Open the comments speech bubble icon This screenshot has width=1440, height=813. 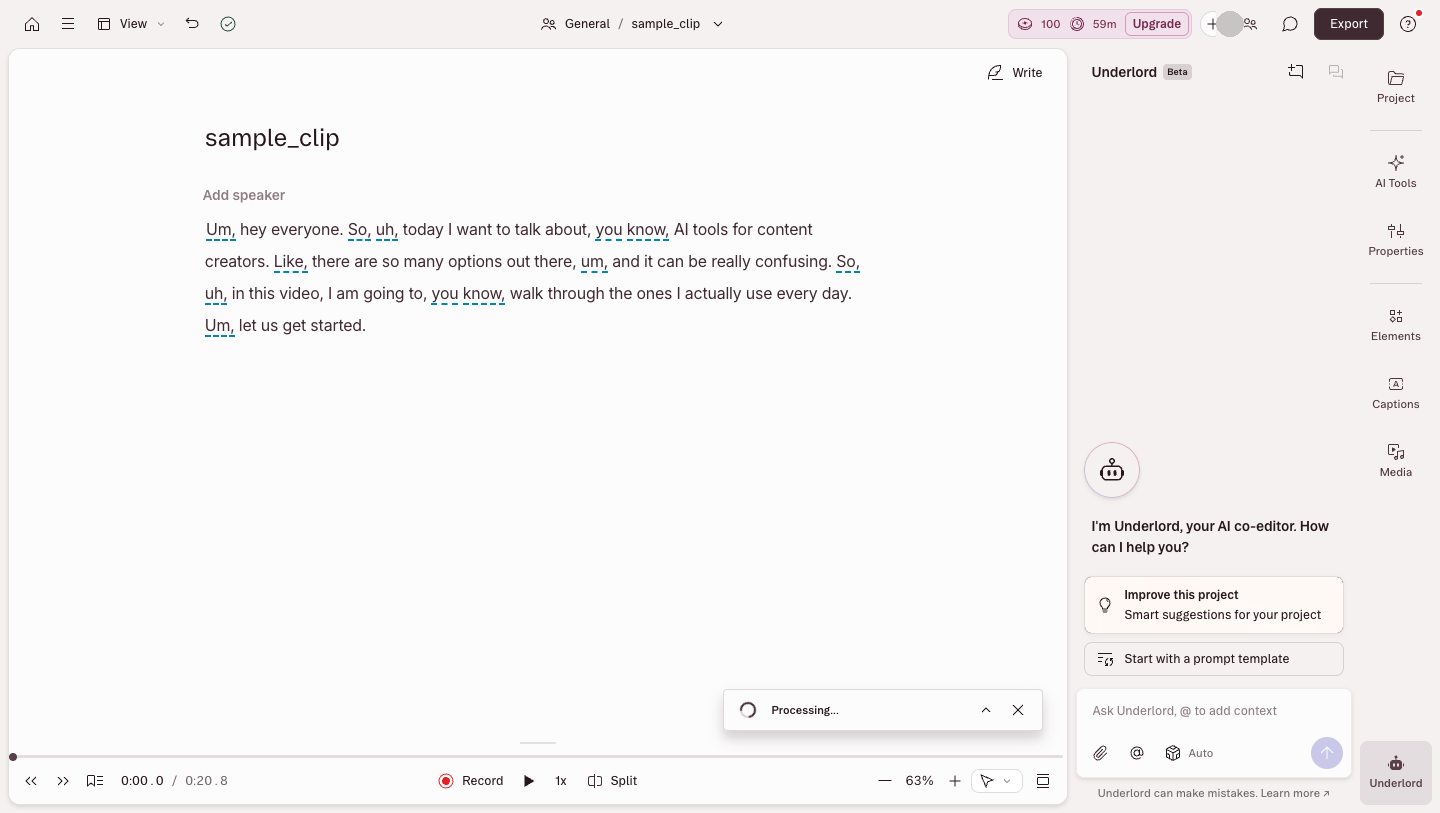(1290, 24)
